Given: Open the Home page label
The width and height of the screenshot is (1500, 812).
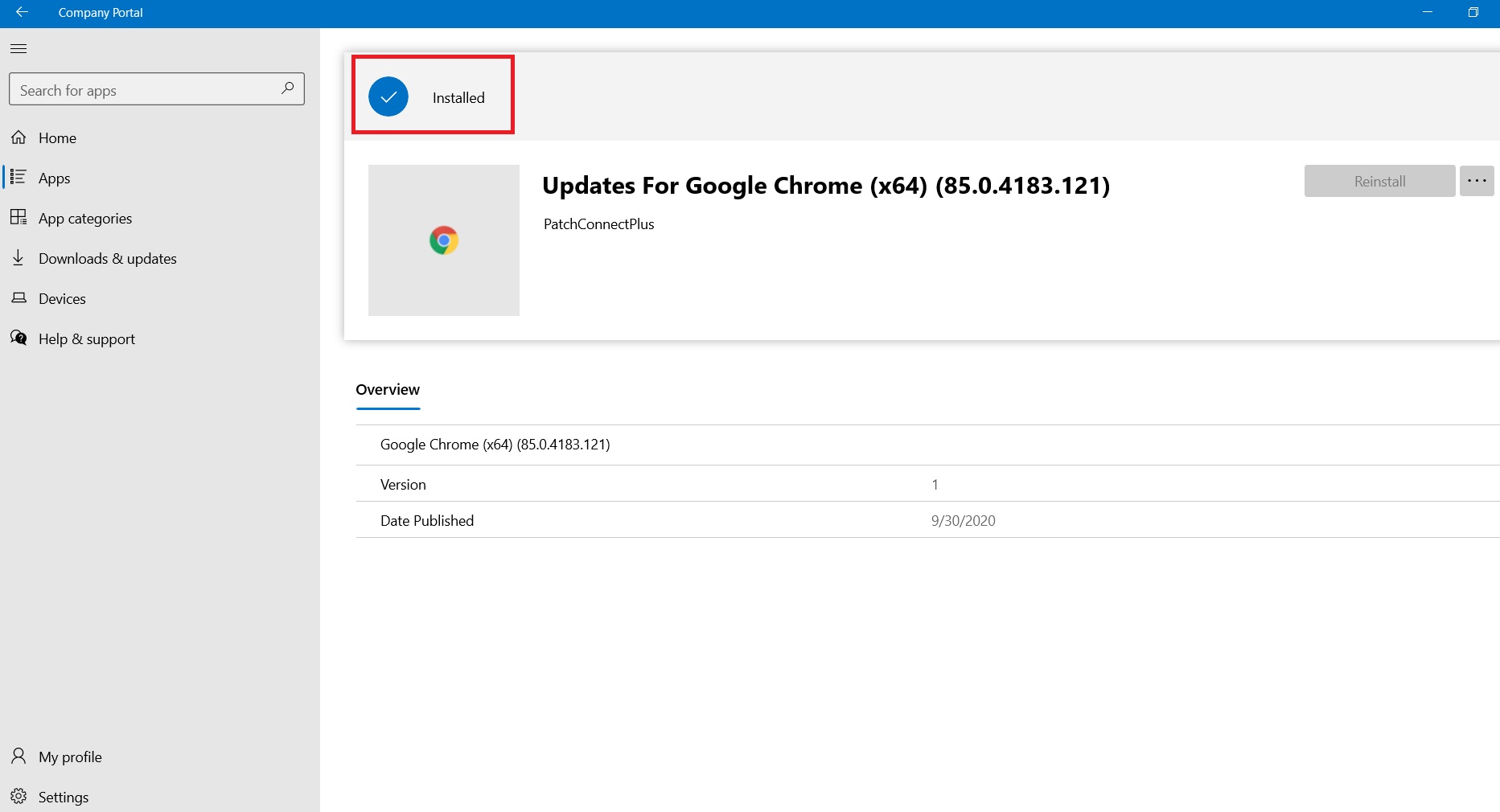Looking at the screenshot, I should pos(57,138).
